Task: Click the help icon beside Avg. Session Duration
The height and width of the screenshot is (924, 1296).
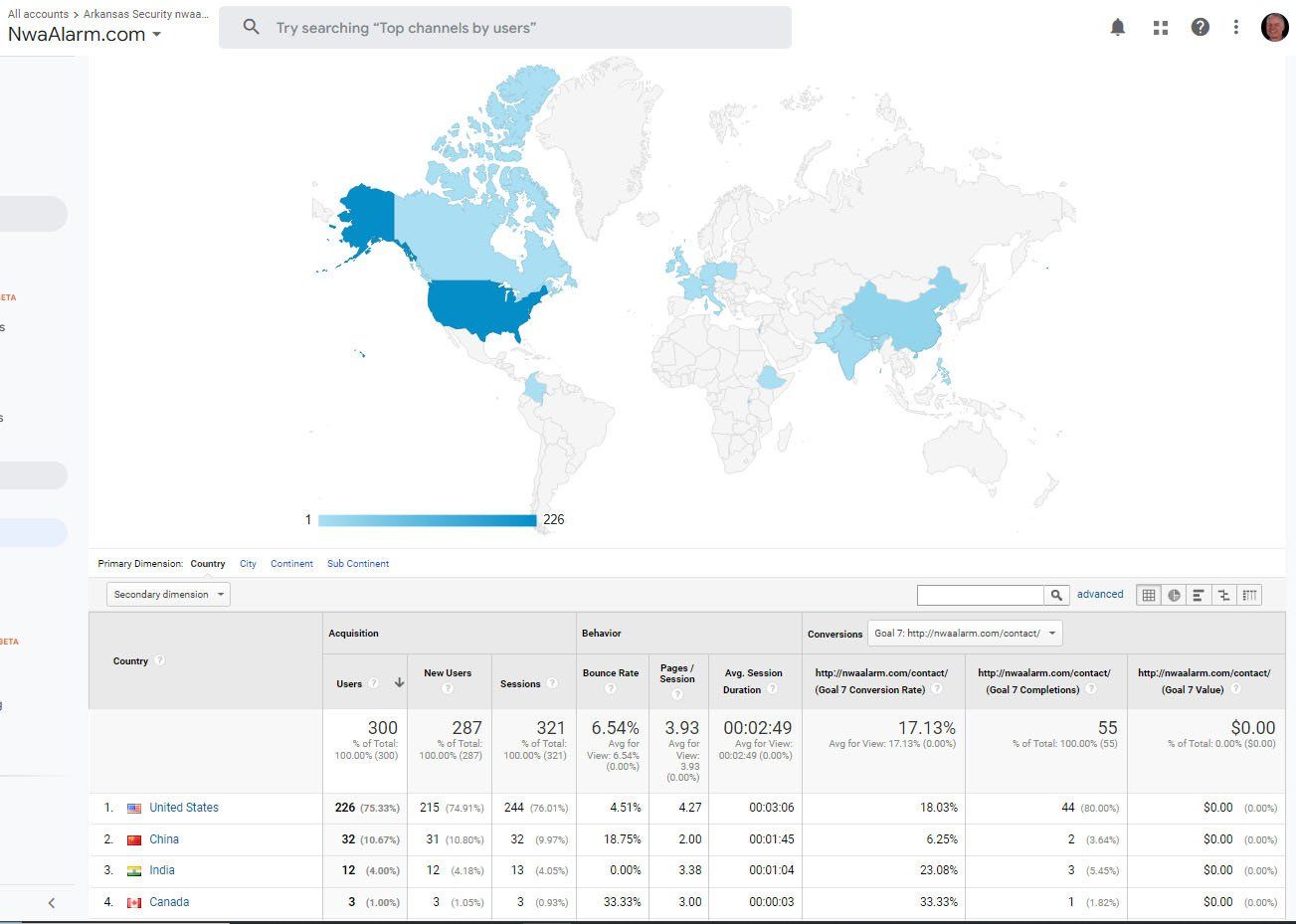Action: pyautogui.click(x=772, y=689)
